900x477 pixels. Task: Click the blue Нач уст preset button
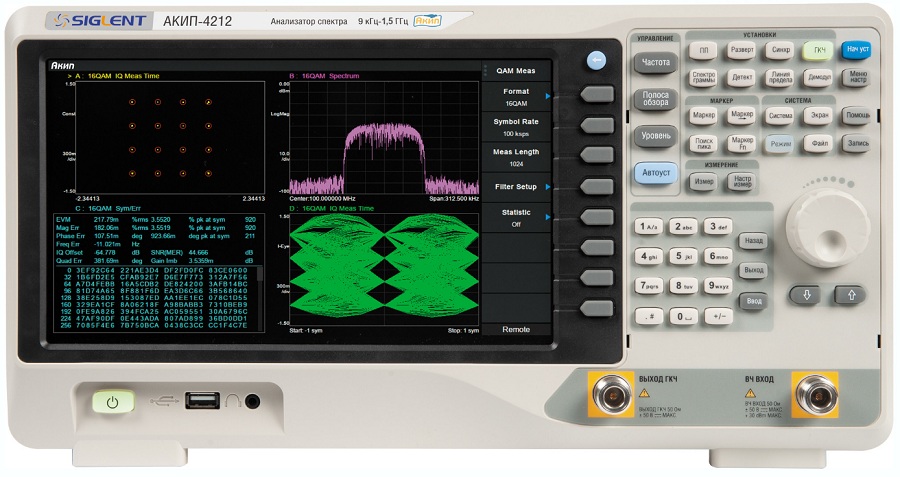[x=858, y=49]
